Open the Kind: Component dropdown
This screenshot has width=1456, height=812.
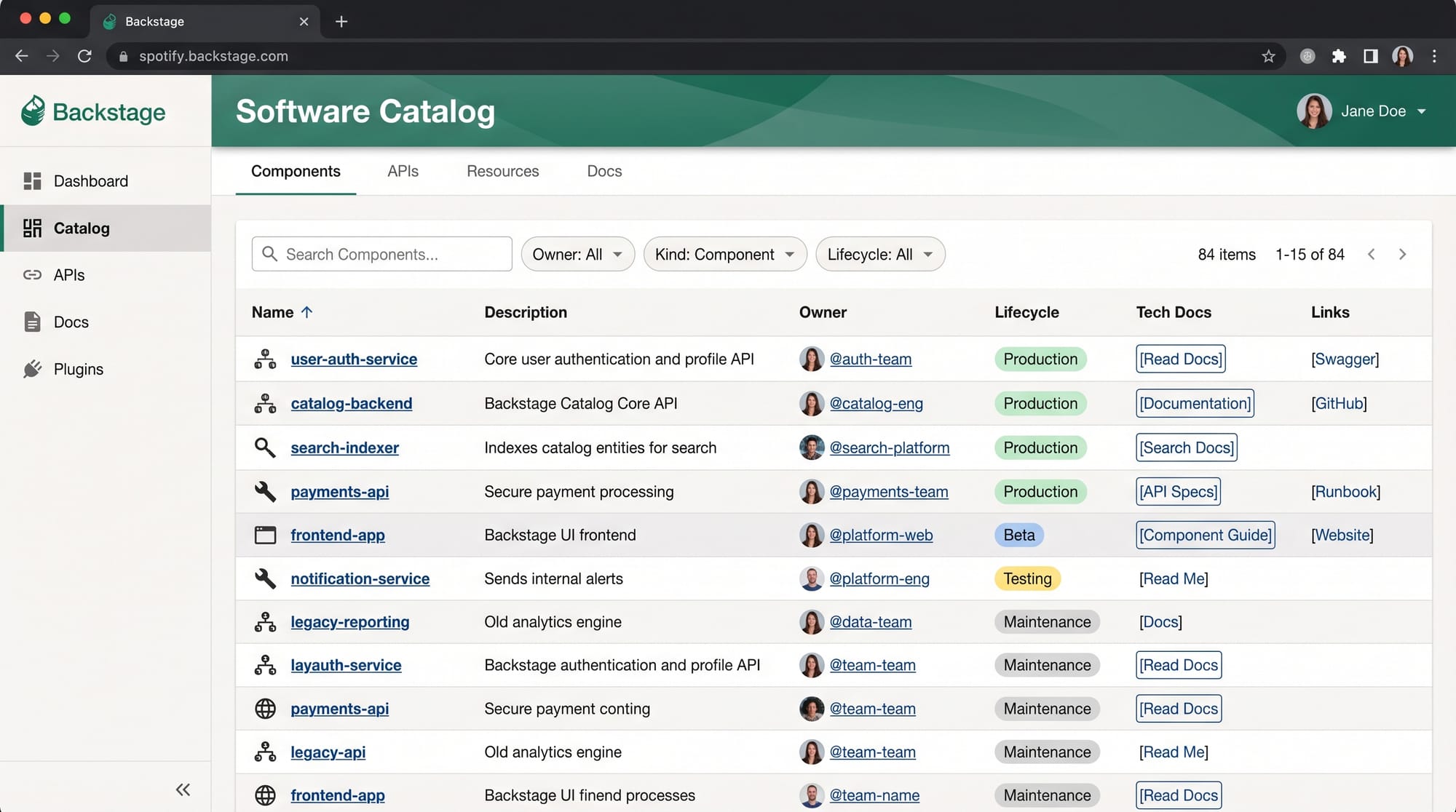(x=724, y=254)
